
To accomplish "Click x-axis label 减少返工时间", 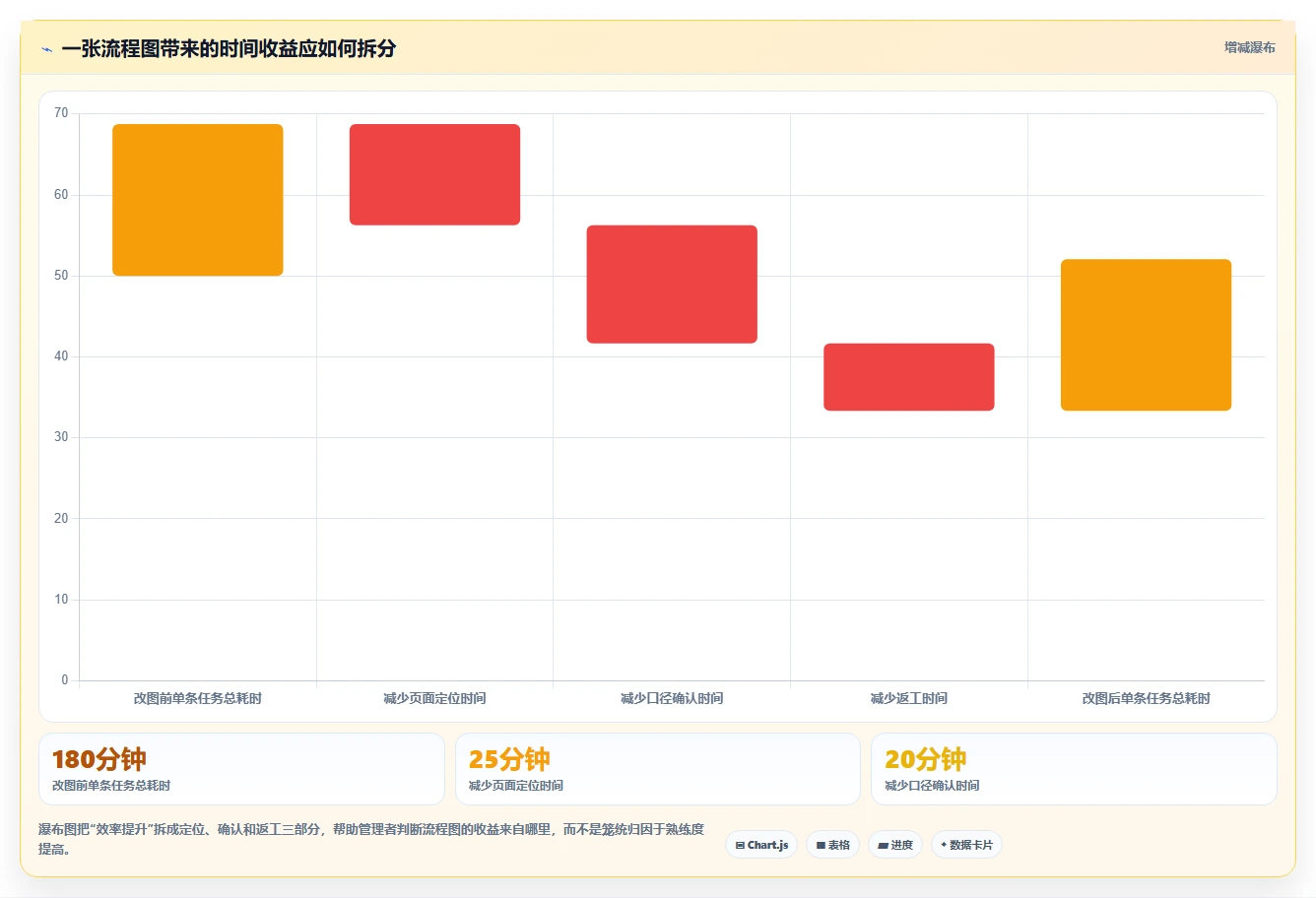I will (x=909, y=698).
